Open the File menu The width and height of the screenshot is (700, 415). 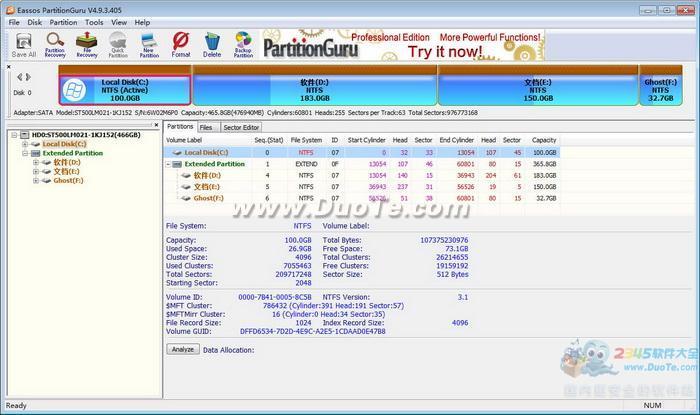pos(14,22)
